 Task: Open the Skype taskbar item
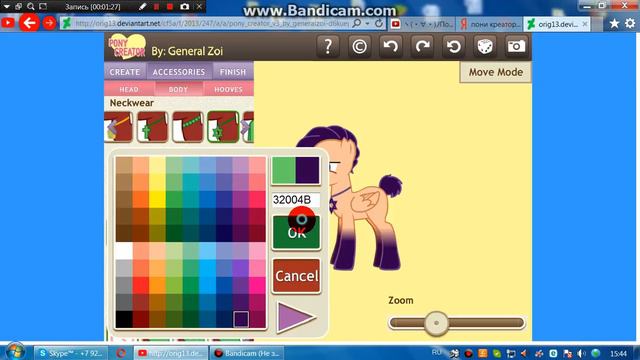click(71, 353)
